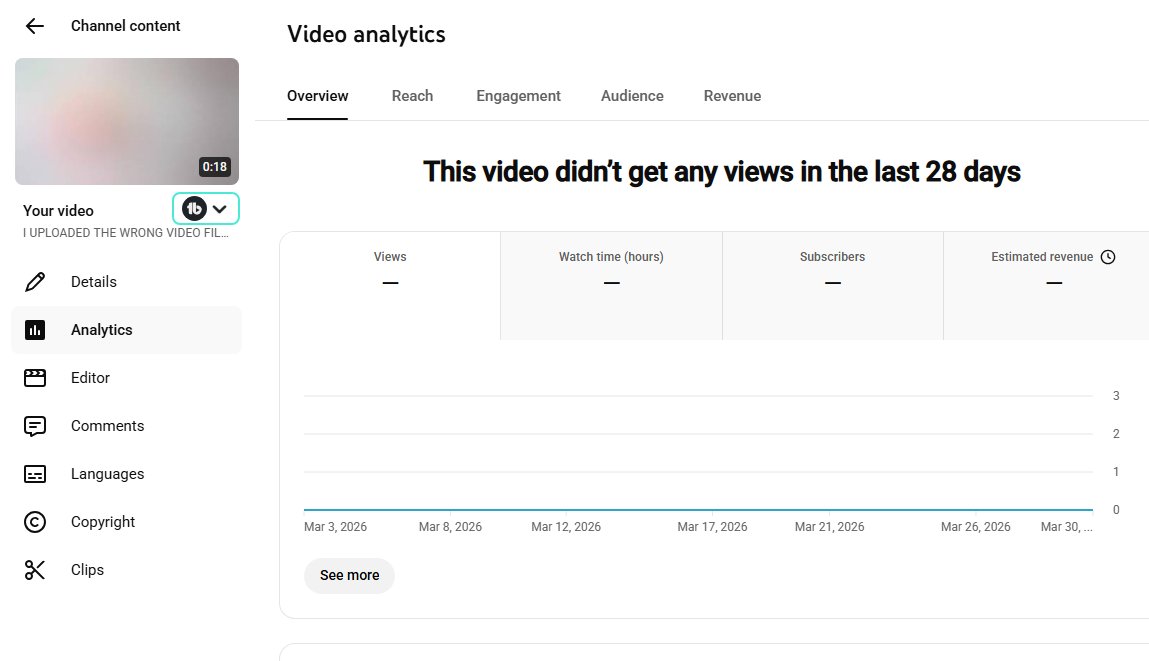1149x661 pixels.
Task: Click the See more button
Action: click(350, 575)
